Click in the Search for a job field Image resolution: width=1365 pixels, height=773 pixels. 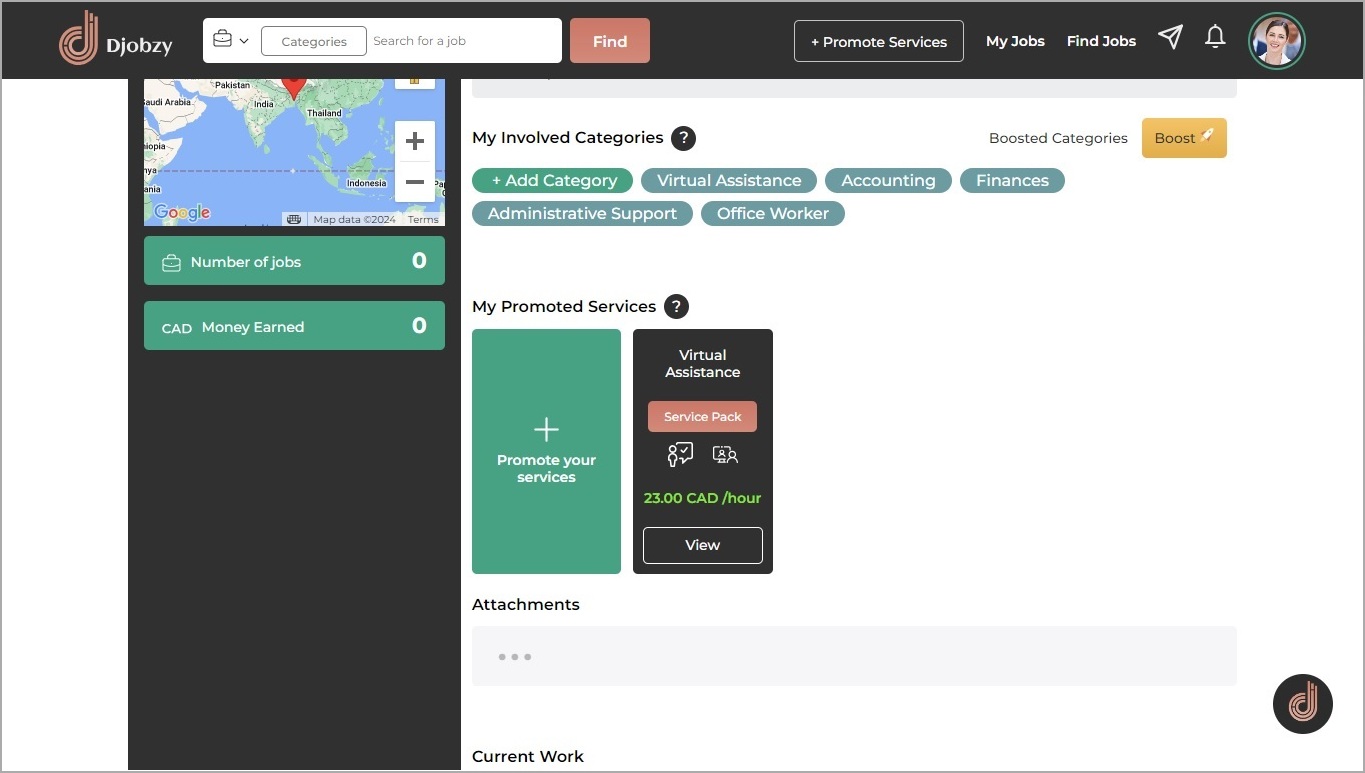[460, 41]
